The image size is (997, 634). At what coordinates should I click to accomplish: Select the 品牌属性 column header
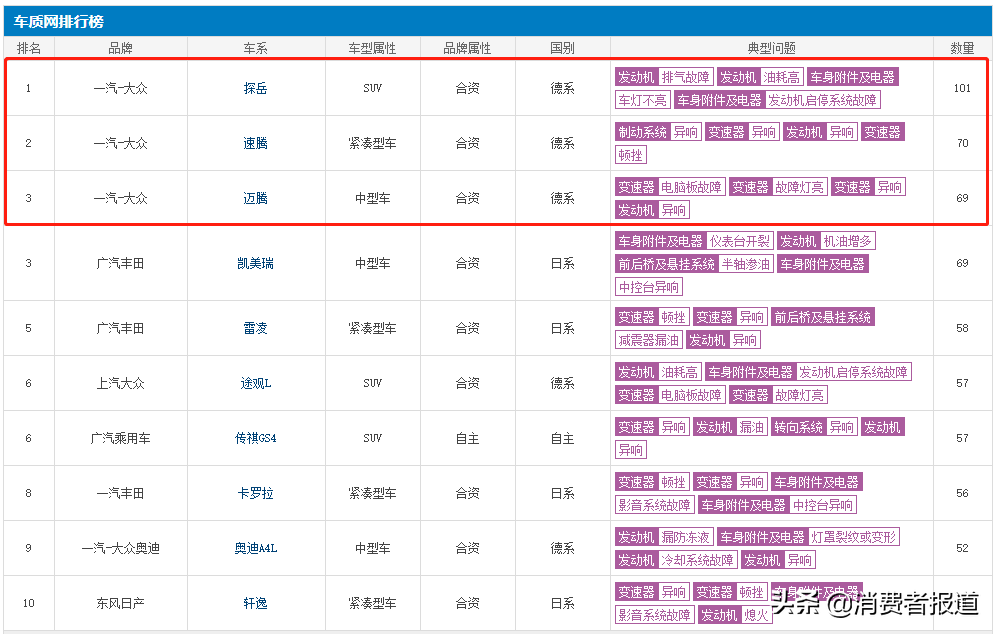pyautogui.click(x=467, y=48)
